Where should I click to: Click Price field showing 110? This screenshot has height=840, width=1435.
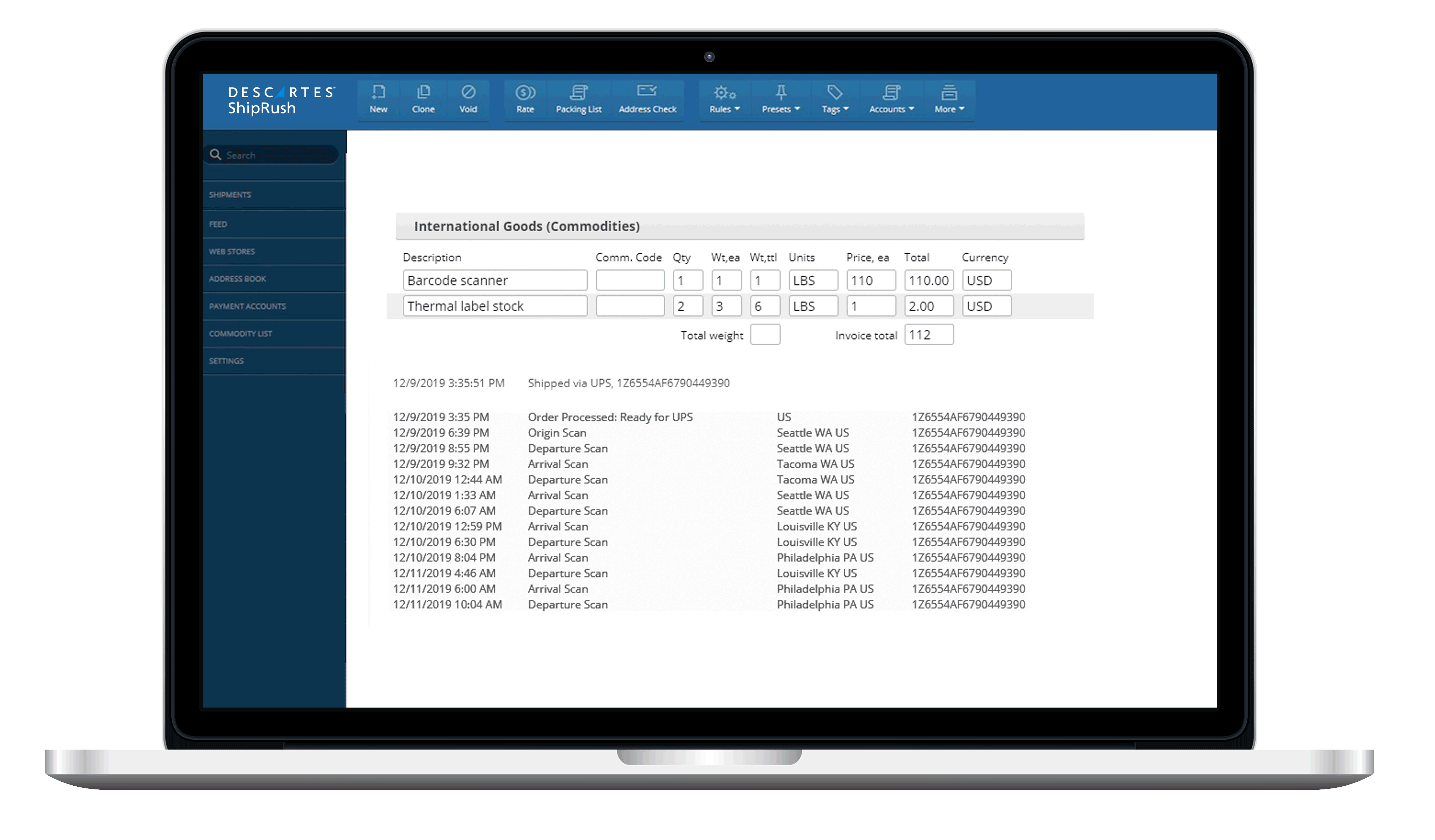tap(871, 280)
